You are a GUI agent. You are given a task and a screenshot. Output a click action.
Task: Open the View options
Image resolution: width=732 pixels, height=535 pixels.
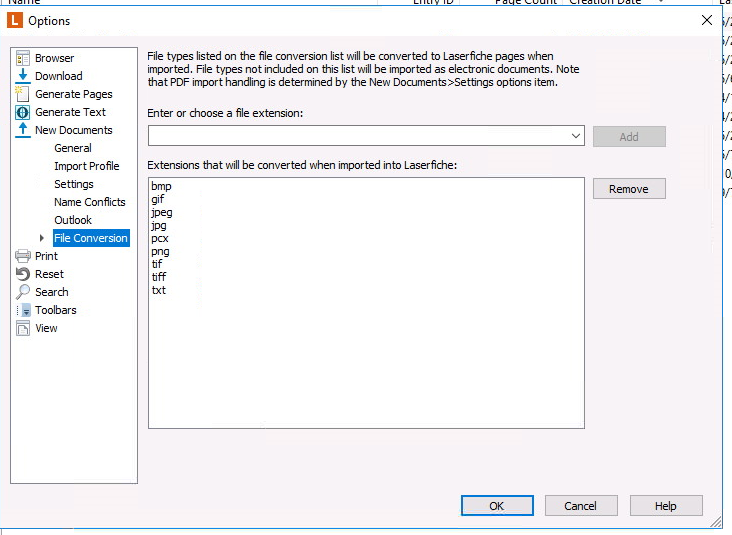click(46, 328)
